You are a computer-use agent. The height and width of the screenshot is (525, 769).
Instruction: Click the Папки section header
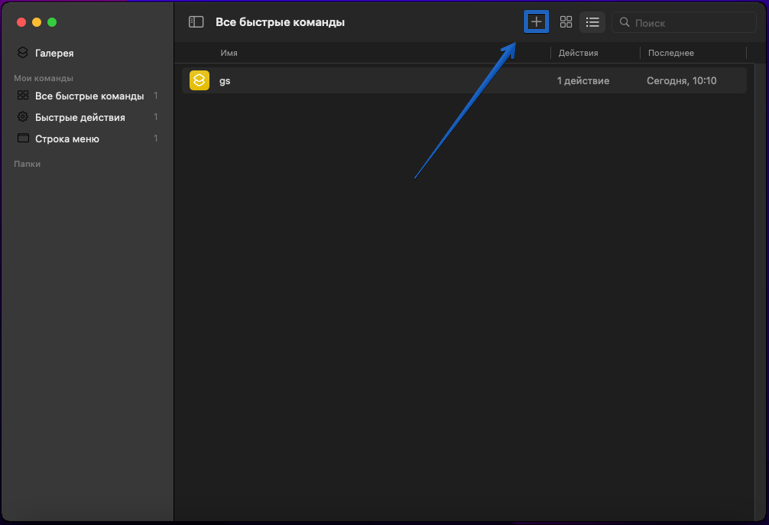click(27, 164)
